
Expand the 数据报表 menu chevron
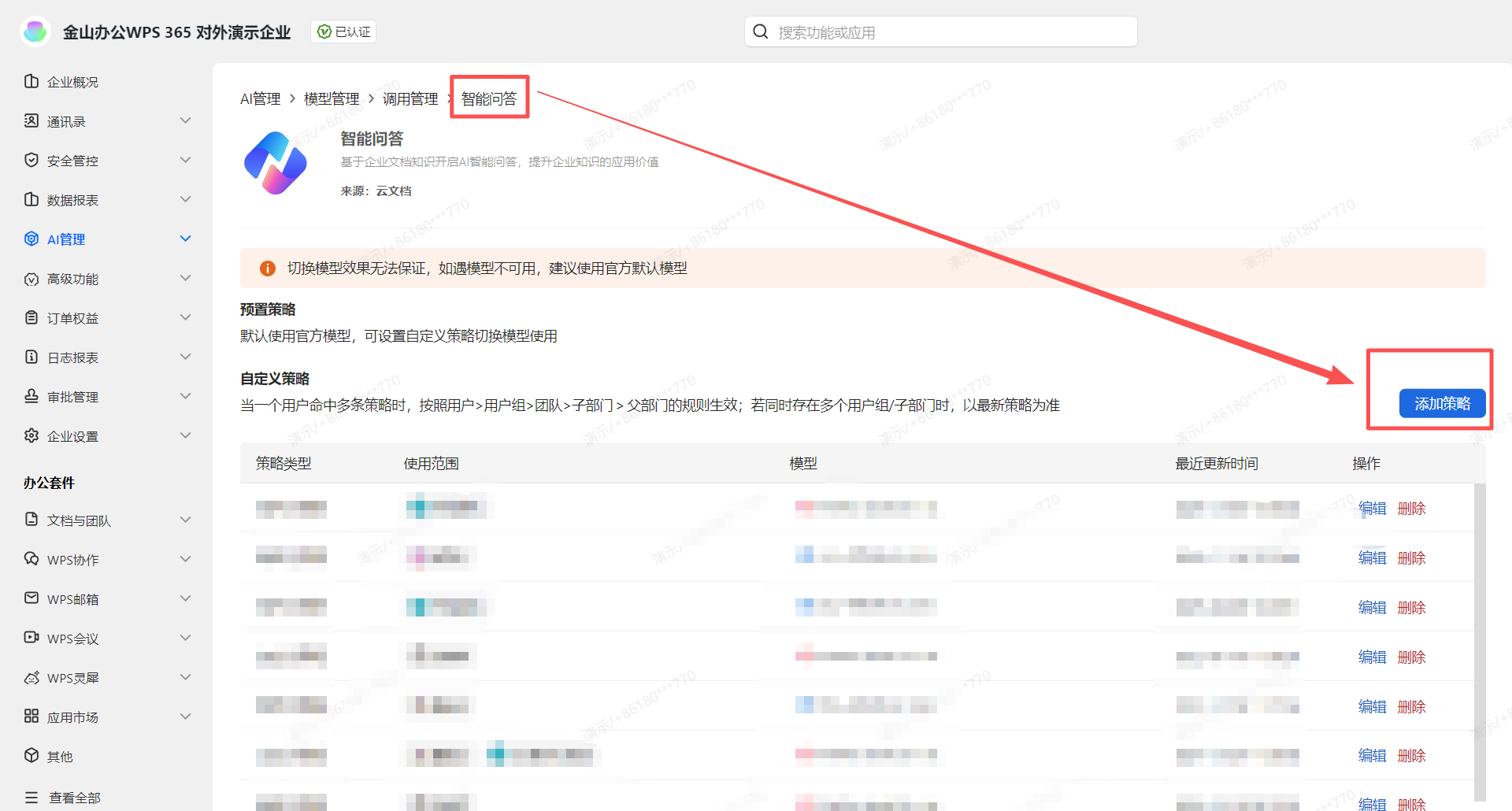click(186, 199)
